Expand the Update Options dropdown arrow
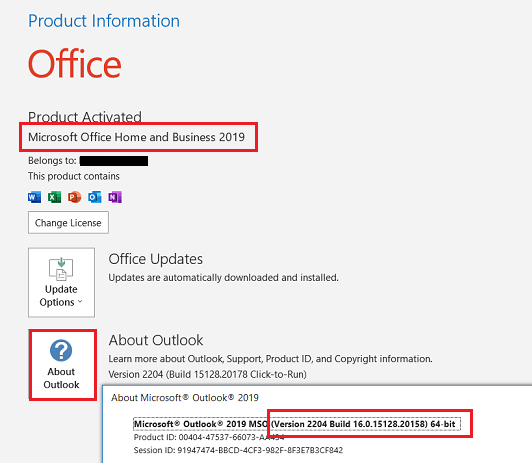532x463 pixels. pyautogui.click(x=80, y=301)
